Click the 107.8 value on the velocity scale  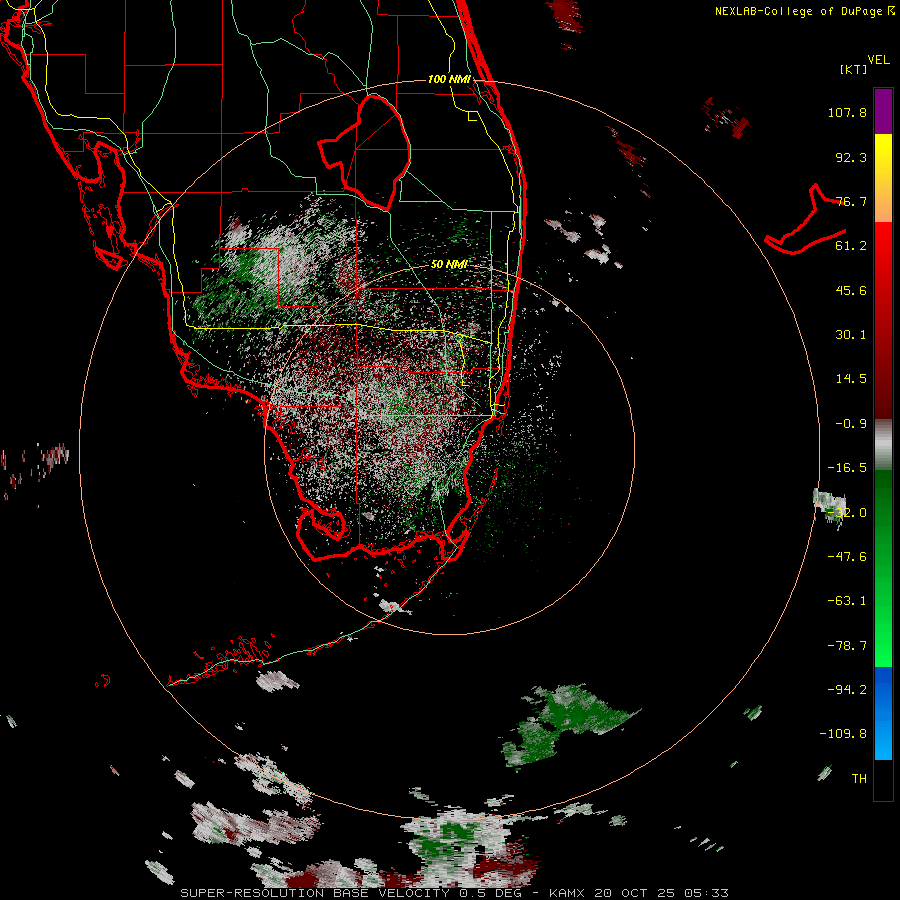click(x=847, y=112)
